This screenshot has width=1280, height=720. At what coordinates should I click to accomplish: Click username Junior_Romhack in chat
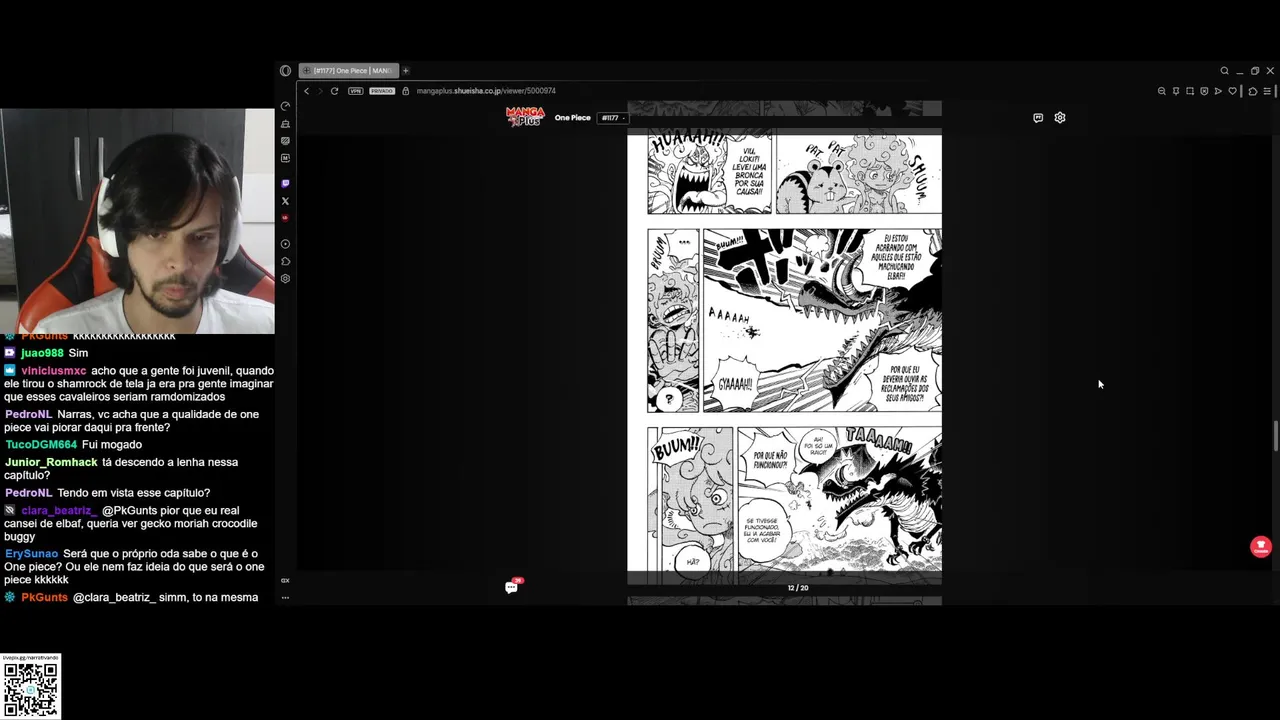(51, 463)
